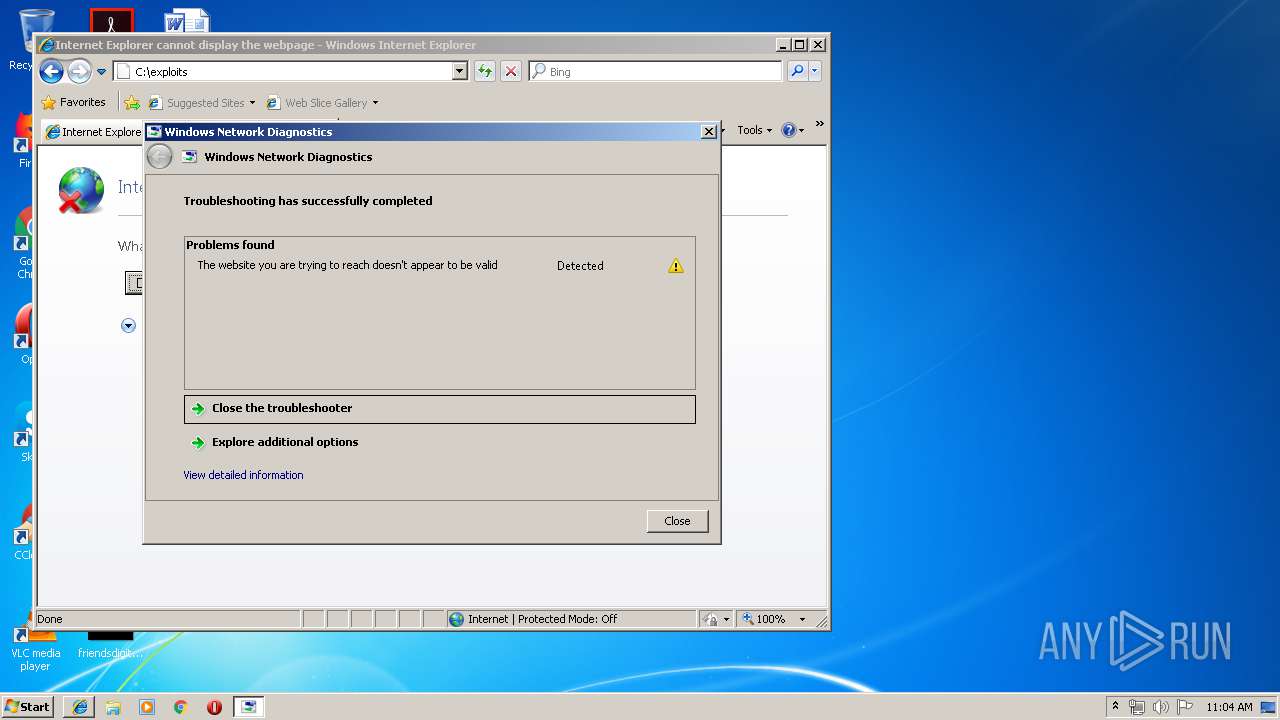Click the Refresh page icon
Viewport: 1280px width, 720px height.
click(485, 71)
